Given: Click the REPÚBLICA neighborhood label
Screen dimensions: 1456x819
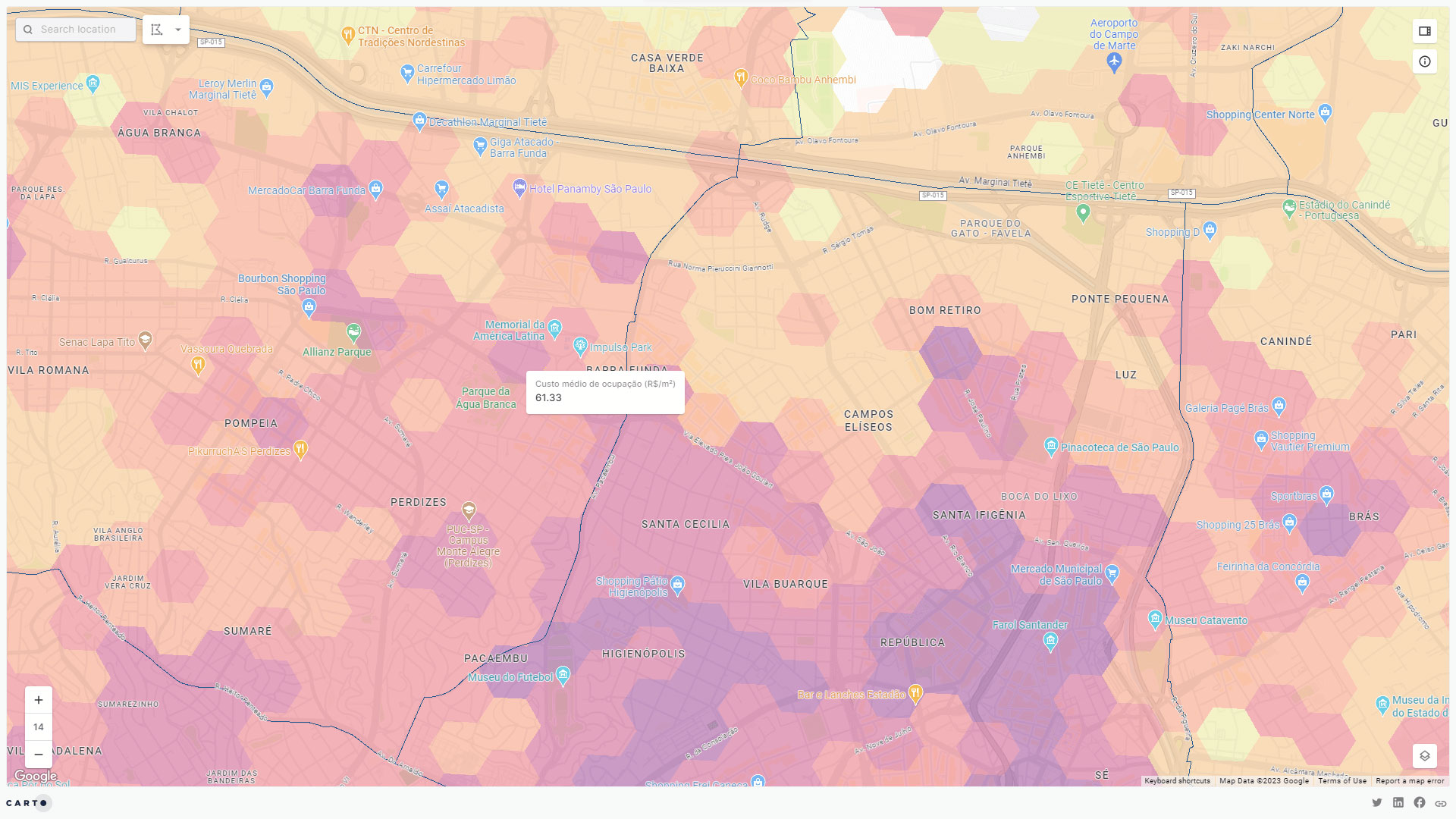Looking at the screenshot, I should (913, 642).
